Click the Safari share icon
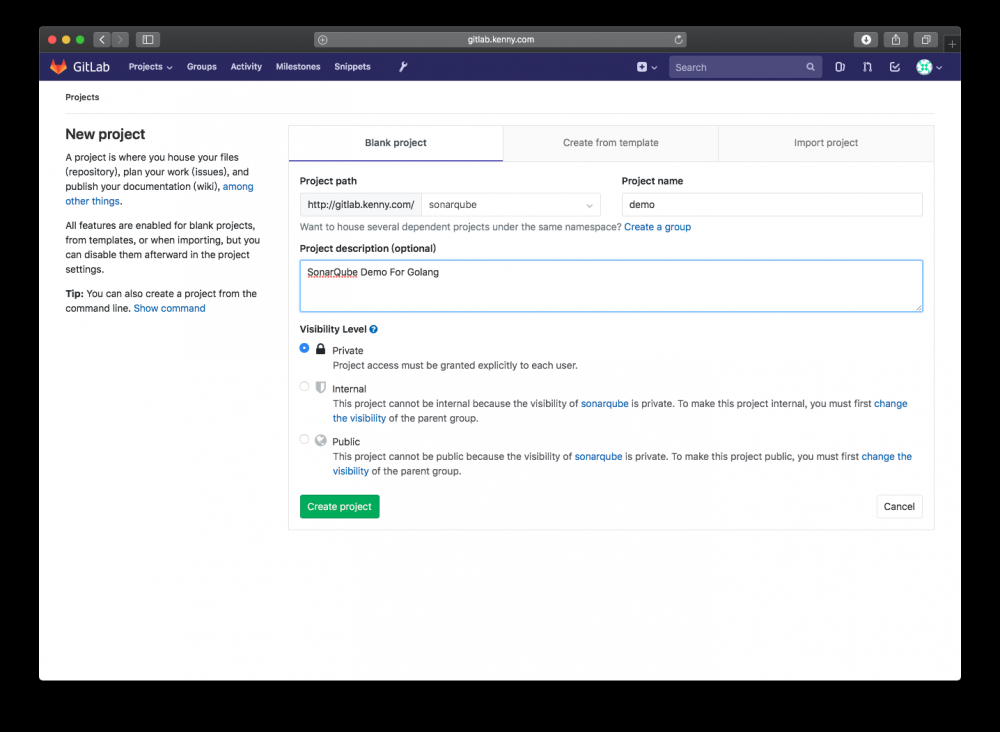Viewport: 1000px width, 732px height. coord(895,40)
